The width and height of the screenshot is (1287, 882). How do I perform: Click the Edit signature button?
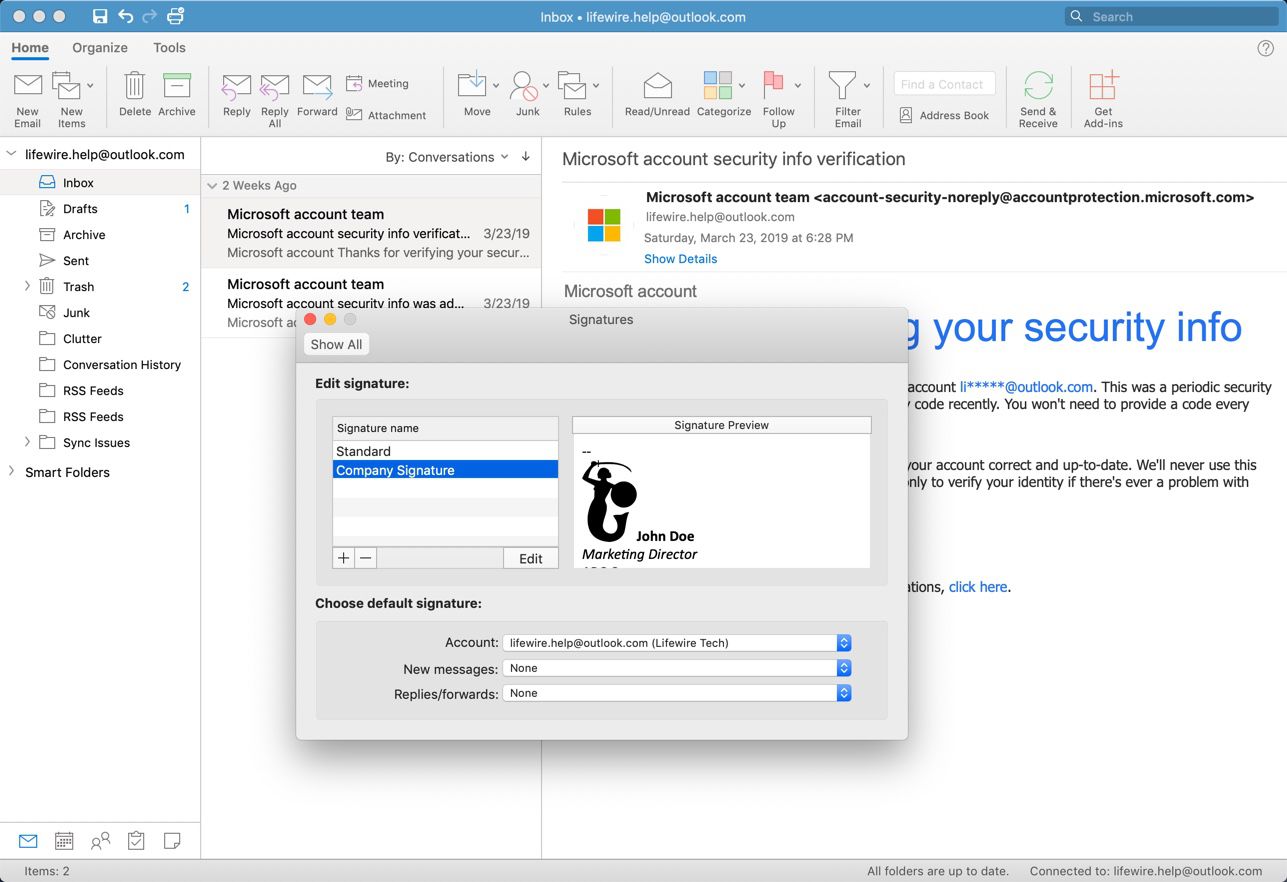coord(531,558)
